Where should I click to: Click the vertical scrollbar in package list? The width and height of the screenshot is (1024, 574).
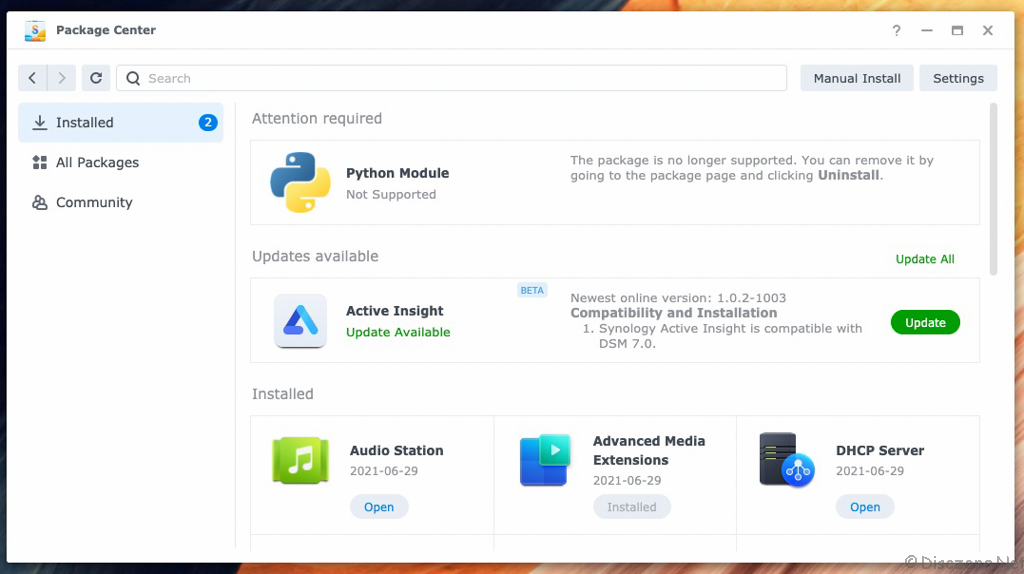pyautogui.click(x=993, y=189)
